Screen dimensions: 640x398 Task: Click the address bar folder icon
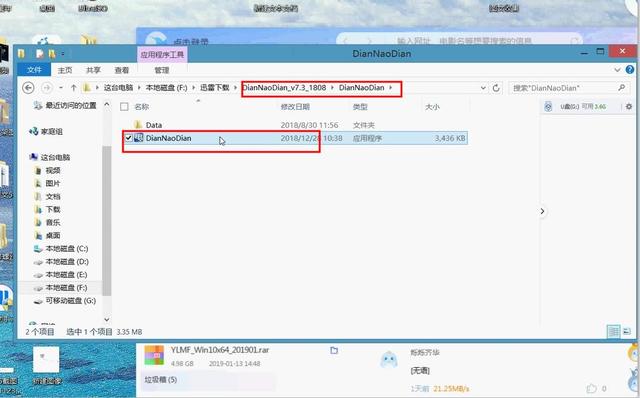(87, 87)
